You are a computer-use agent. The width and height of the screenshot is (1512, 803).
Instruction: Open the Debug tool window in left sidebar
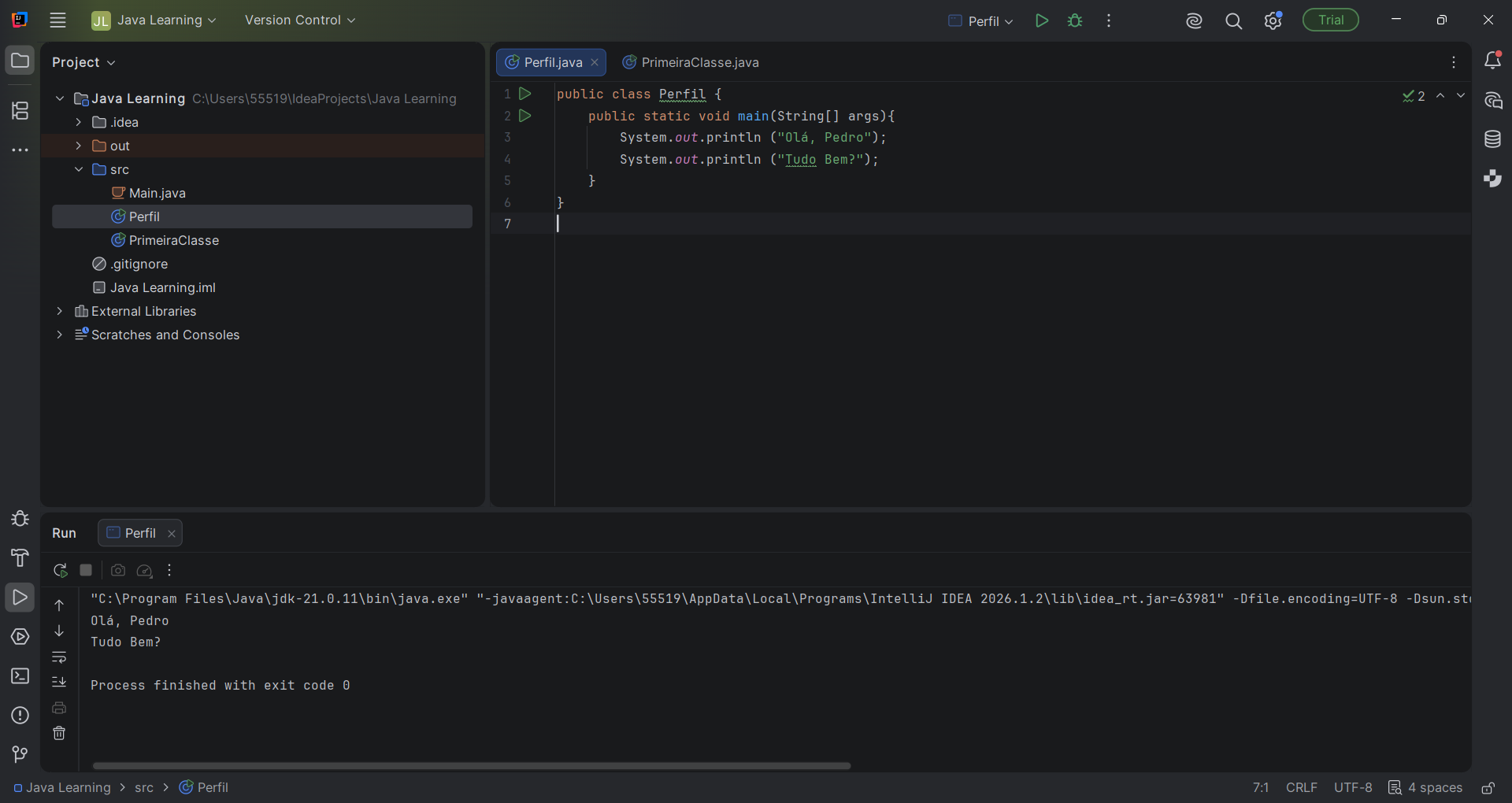click(x=20, y=519)
